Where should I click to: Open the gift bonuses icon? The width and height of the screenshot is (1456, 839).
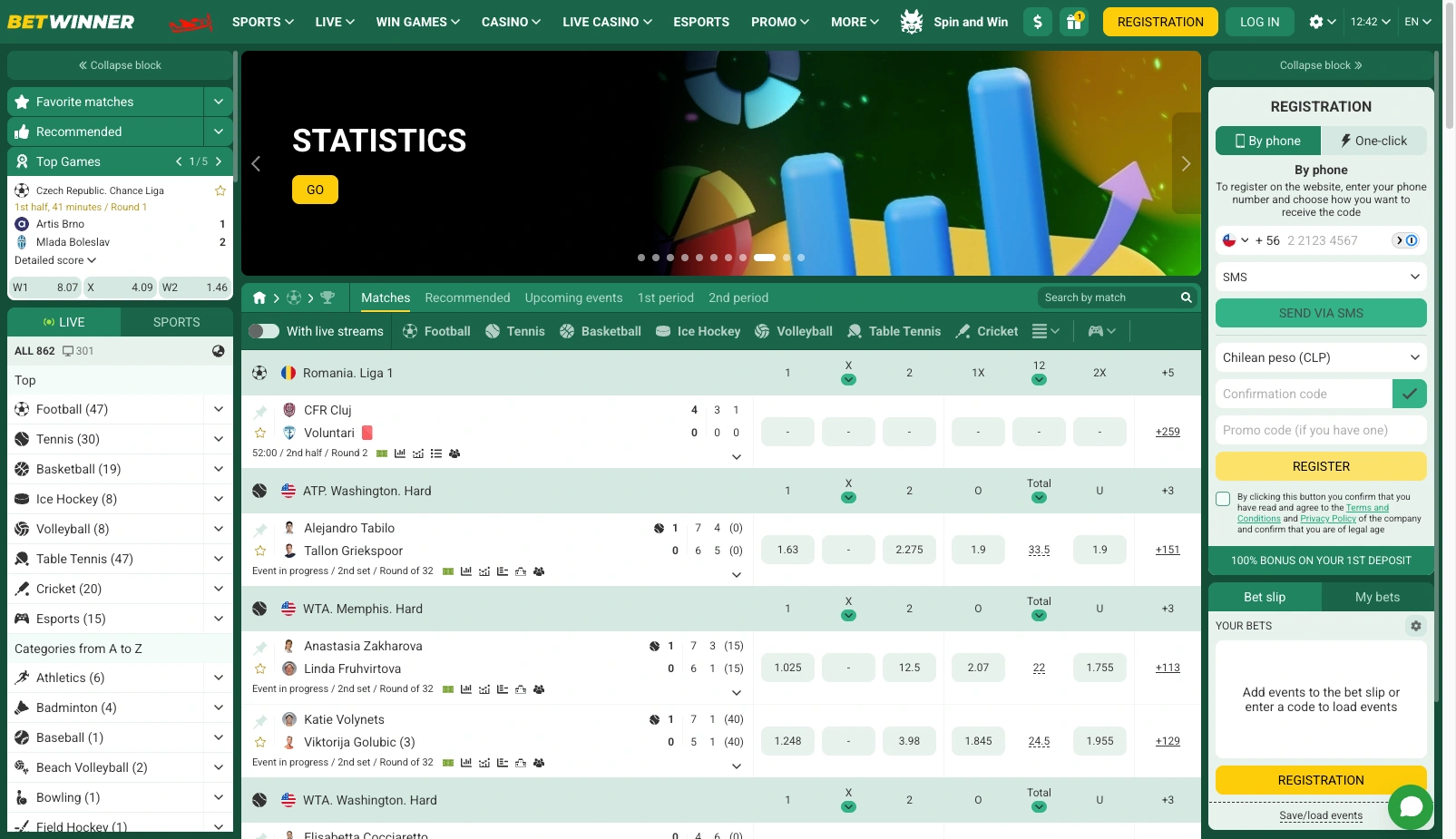coord(1074,22)
